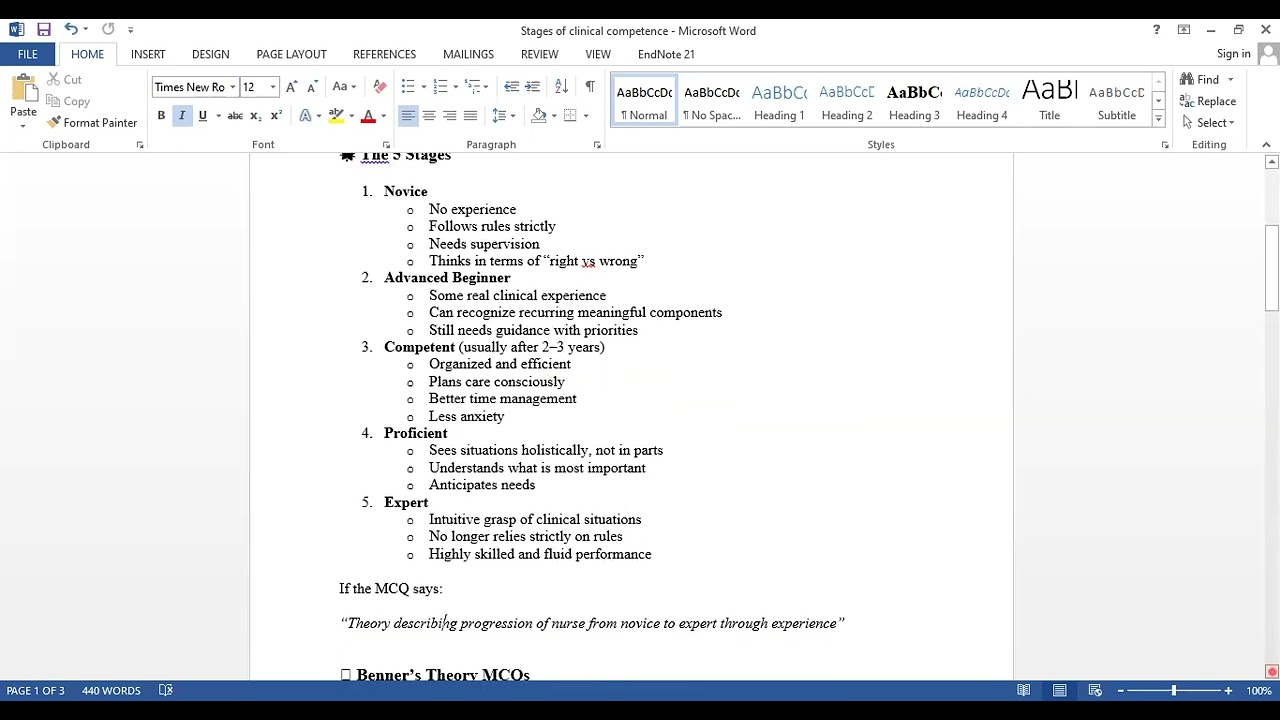Open word count 440 WORDS in status bar
The width and height of the screenshot is (1280, 720).
pos(111,691)
